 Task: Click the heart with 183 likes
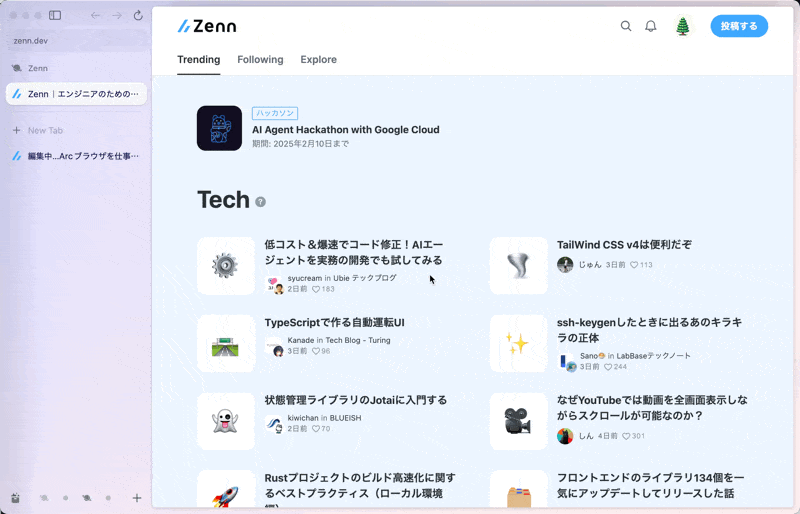316,289
